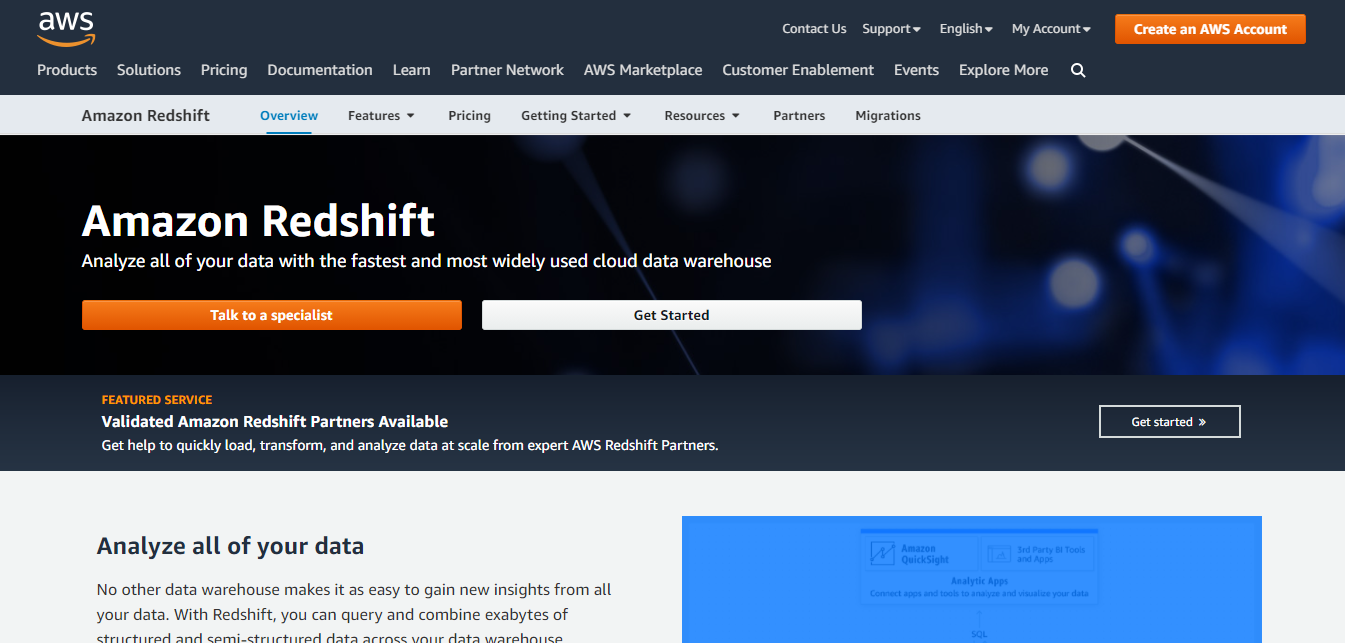This screenshot has width=1345, height=643.
Task: Click Validated Amazon Redshift Partners Available heading
Action: 275,422
